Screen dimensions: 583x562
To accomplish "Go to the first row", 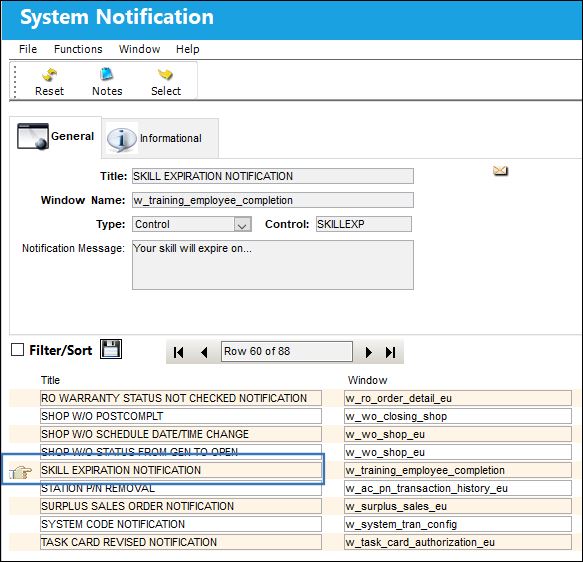I will point(178,352).
